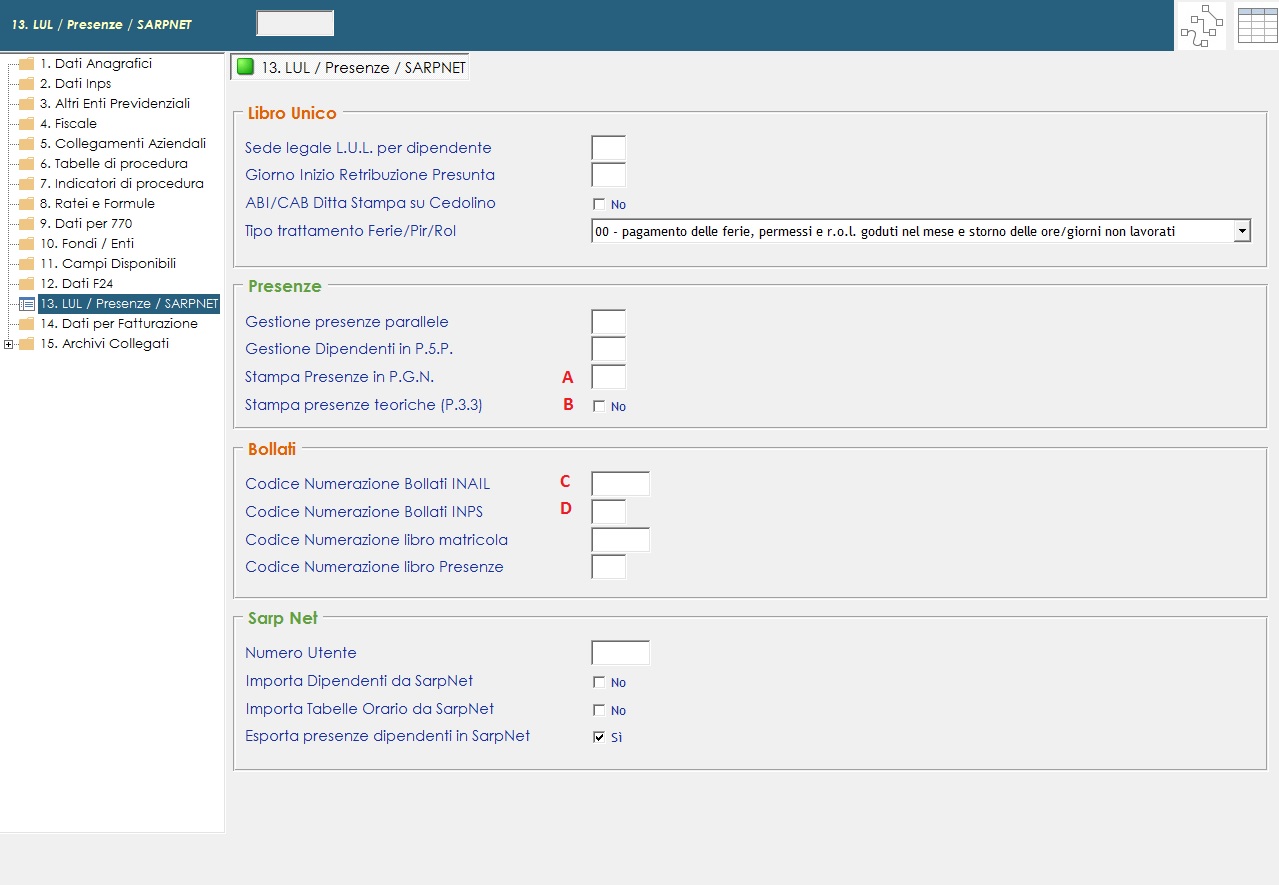Expand the 15. Archivi Collegati tree node
Viewport: 1279px width, 885px height.
[9, 344]
